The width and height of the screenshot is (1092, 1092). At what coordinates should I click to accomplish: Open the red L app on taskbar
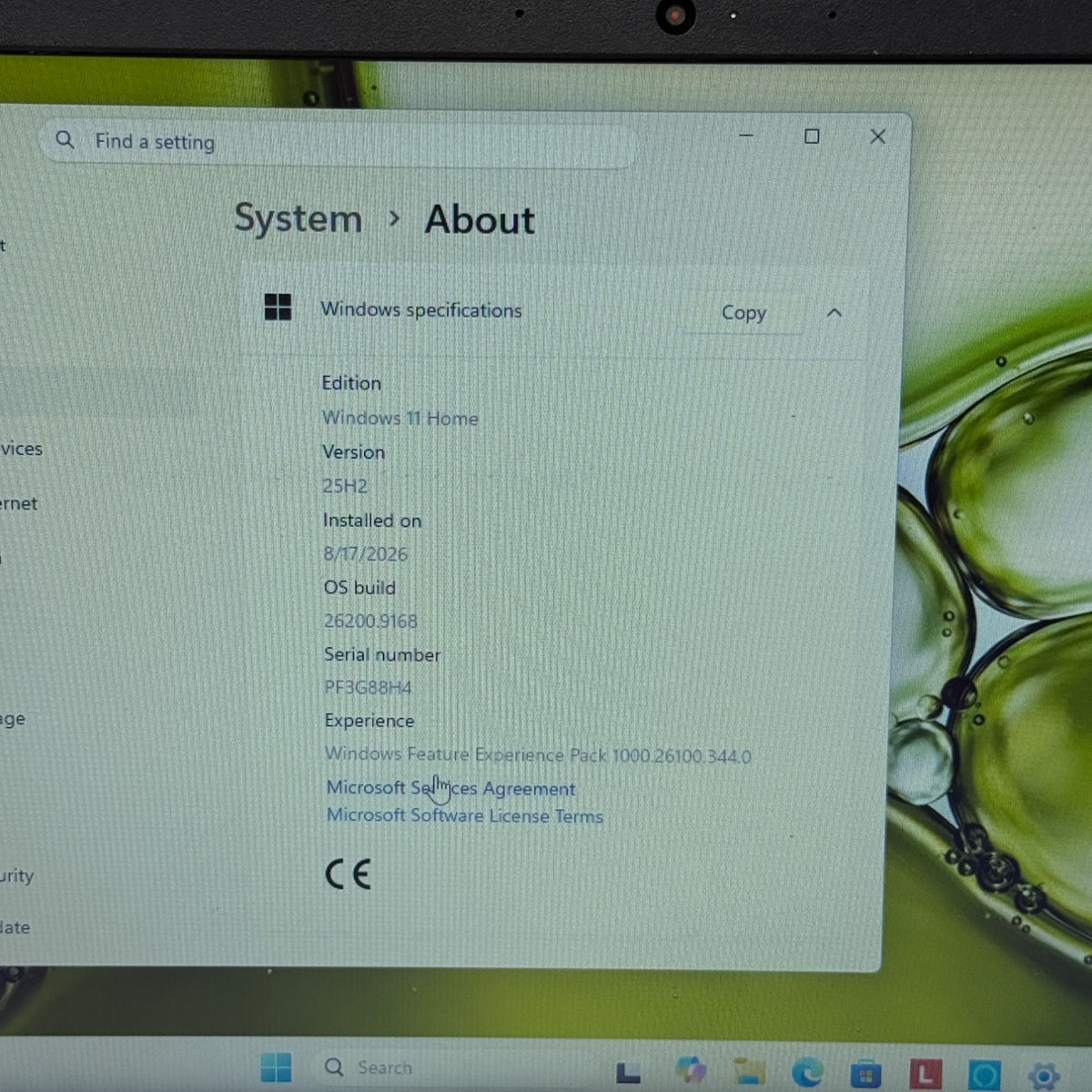tap(925, 1075)
